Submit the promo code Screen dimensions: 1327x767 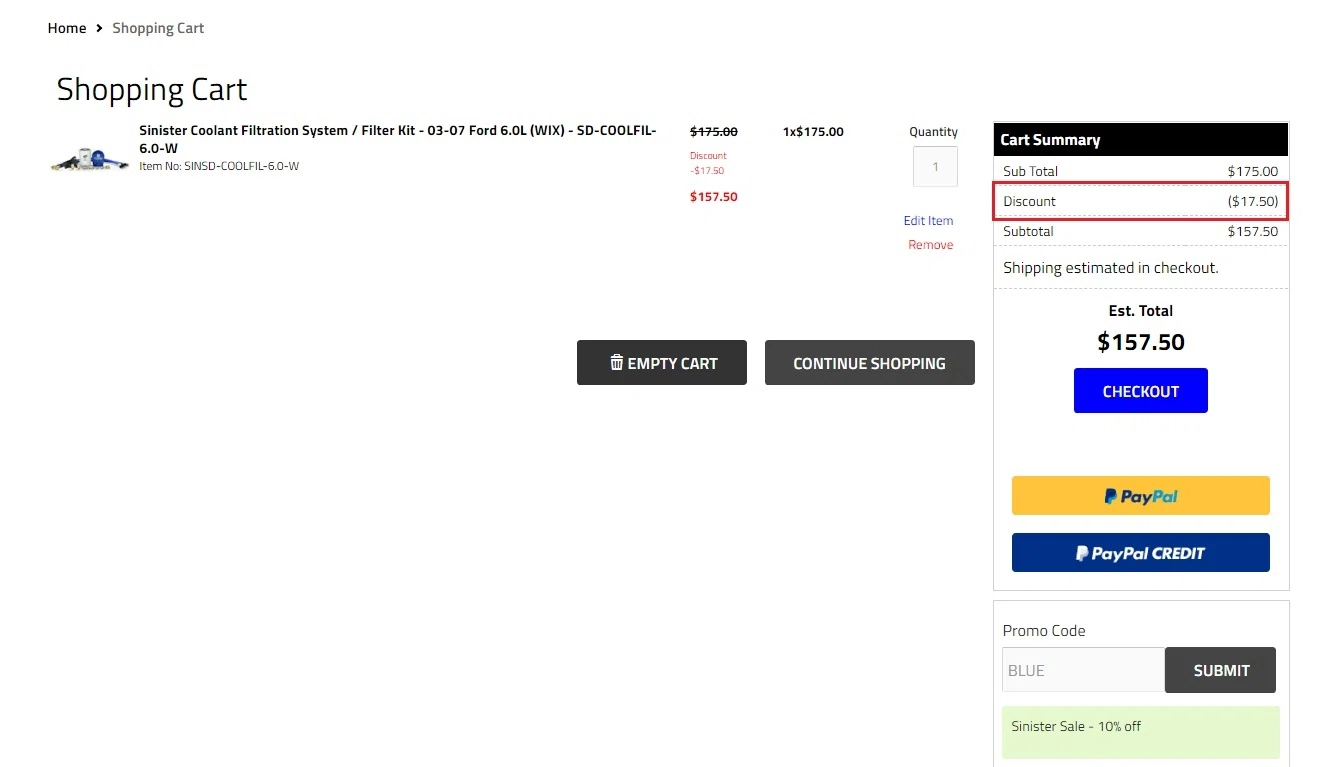tap(1220, 670)
